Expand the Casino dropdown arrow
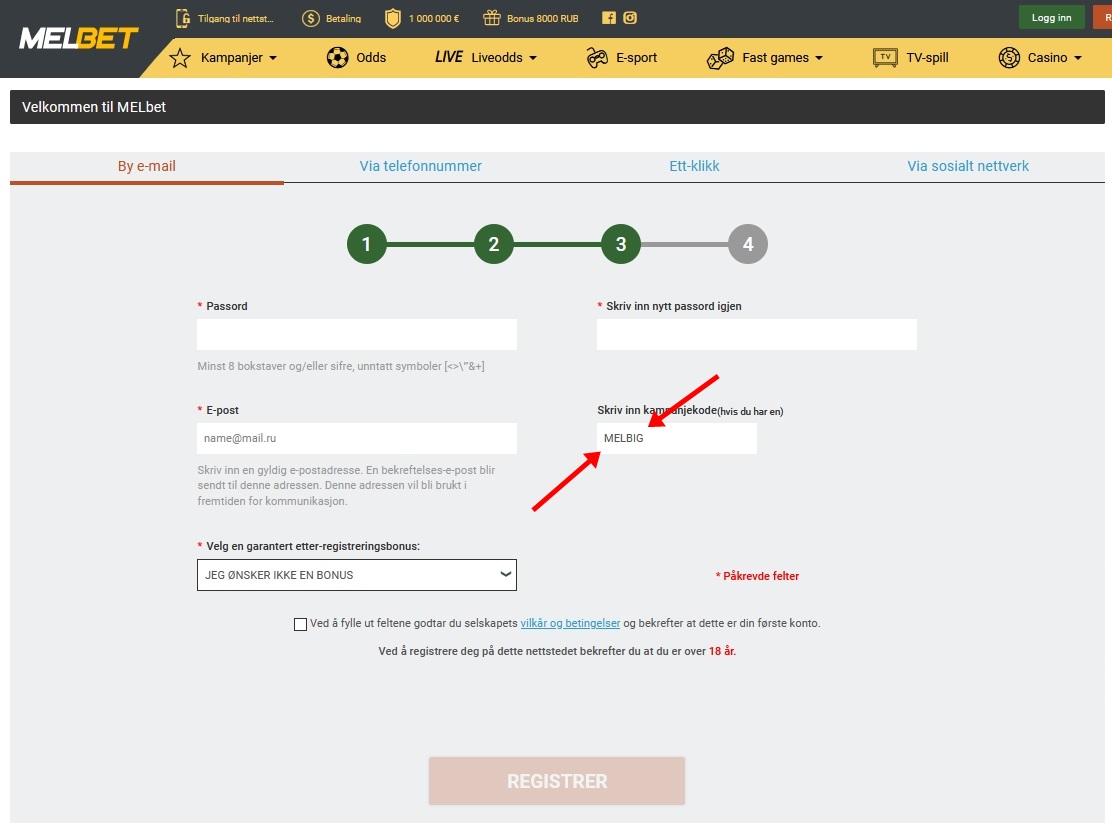Screen dimensions: 1112x823 (1078, 58)
